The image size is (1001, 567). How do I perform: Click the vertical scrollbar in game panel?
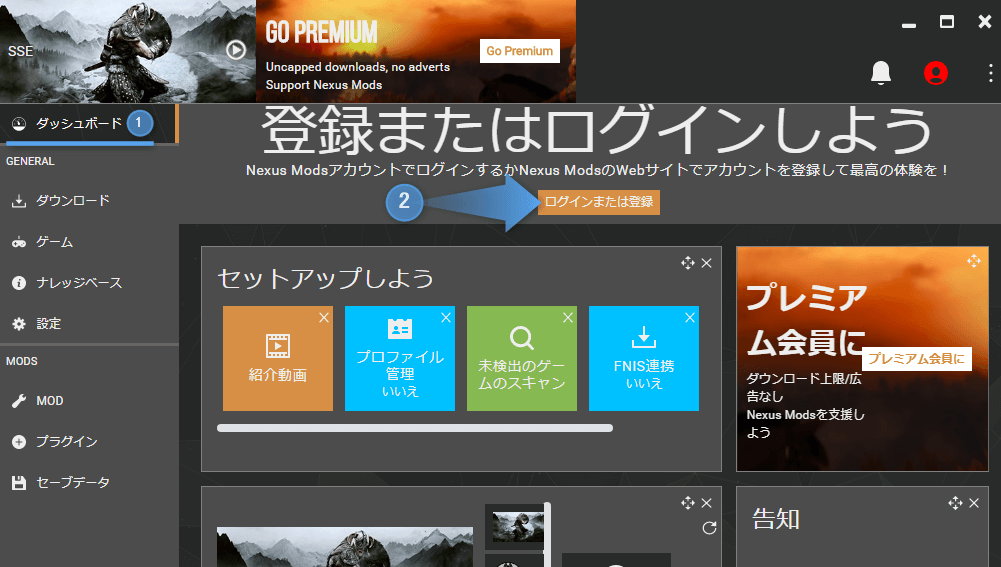pos(547,534)
